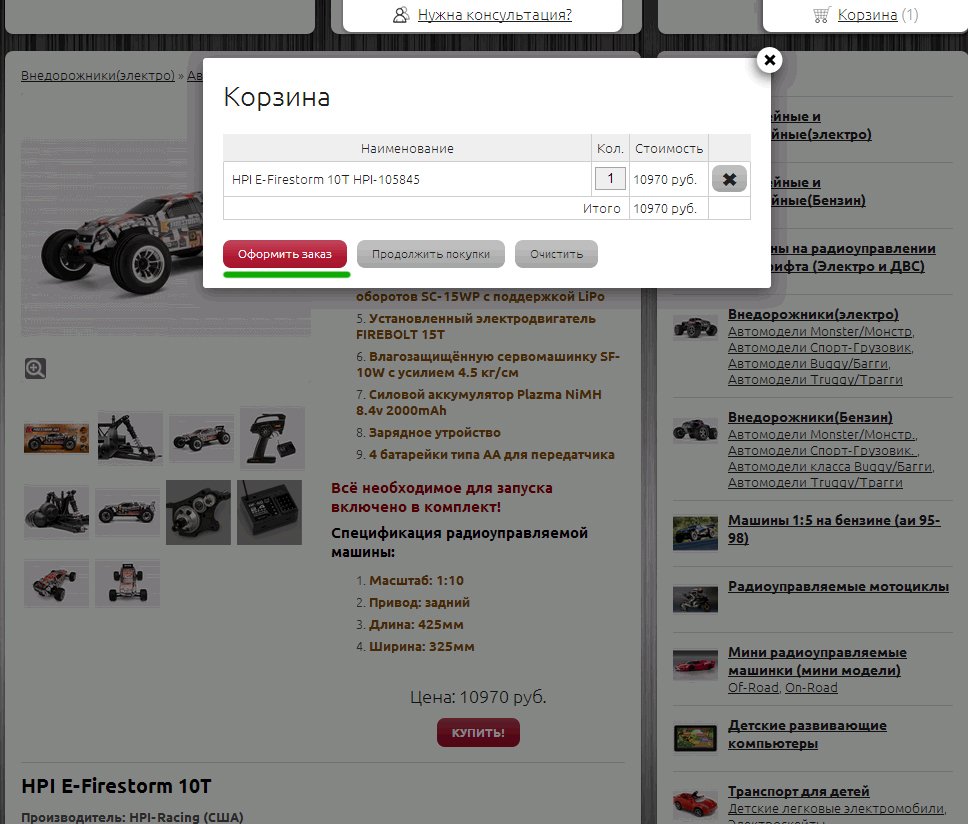
Task: Open the top-view truck thumbnail image
Action: pos(127,583)
